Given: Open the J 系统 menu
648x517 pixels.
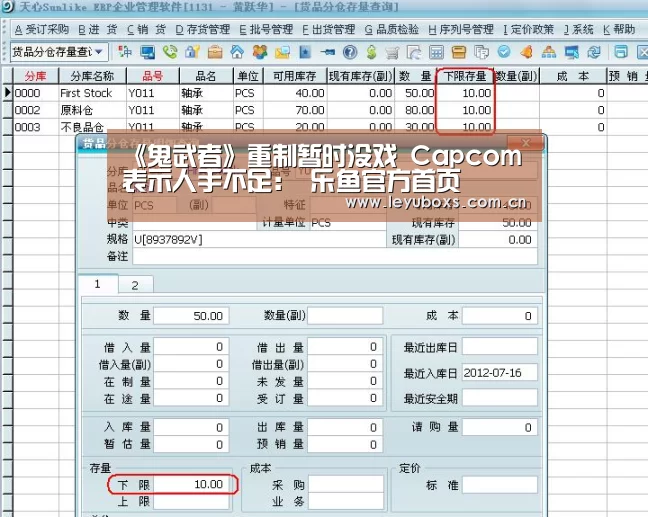Looking at the screenshot, I should [579, 29].
